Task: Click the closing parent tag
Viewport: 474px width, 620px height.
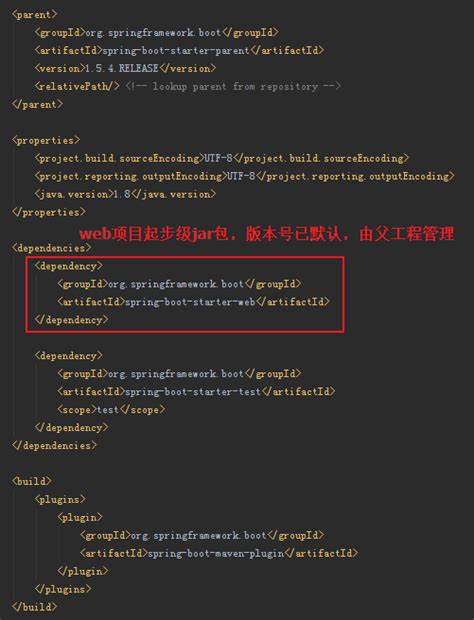Action: (x=37, y=104)
